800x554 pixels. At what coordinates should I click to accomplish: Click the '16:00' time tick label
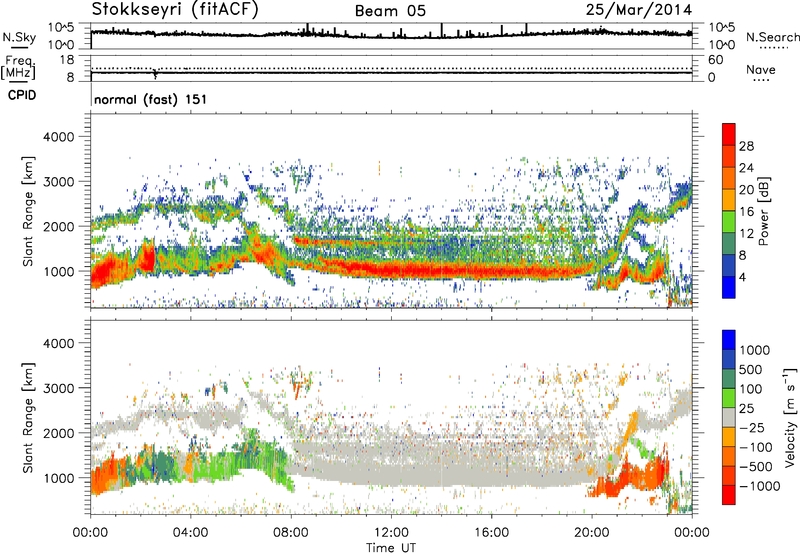491,533
